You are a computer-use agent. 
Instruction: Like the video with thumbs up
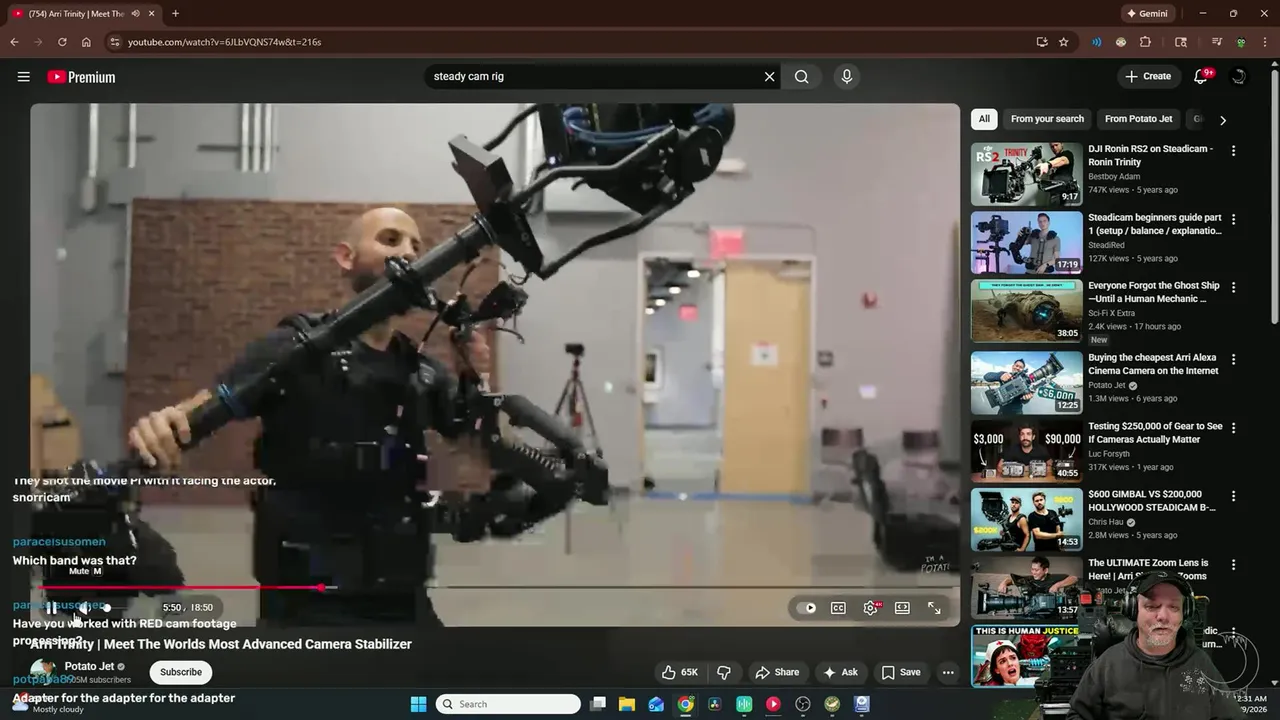(679, 672)
